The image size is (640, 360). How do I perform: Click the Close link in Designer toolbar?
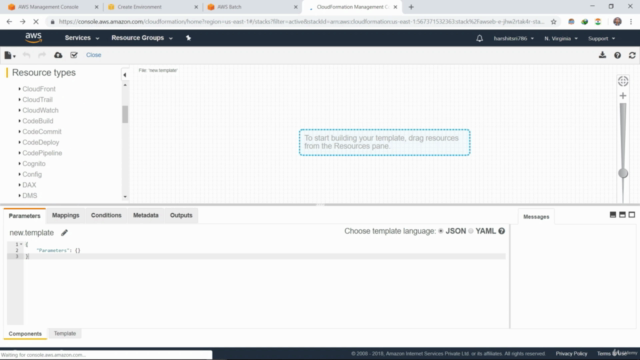93,55
